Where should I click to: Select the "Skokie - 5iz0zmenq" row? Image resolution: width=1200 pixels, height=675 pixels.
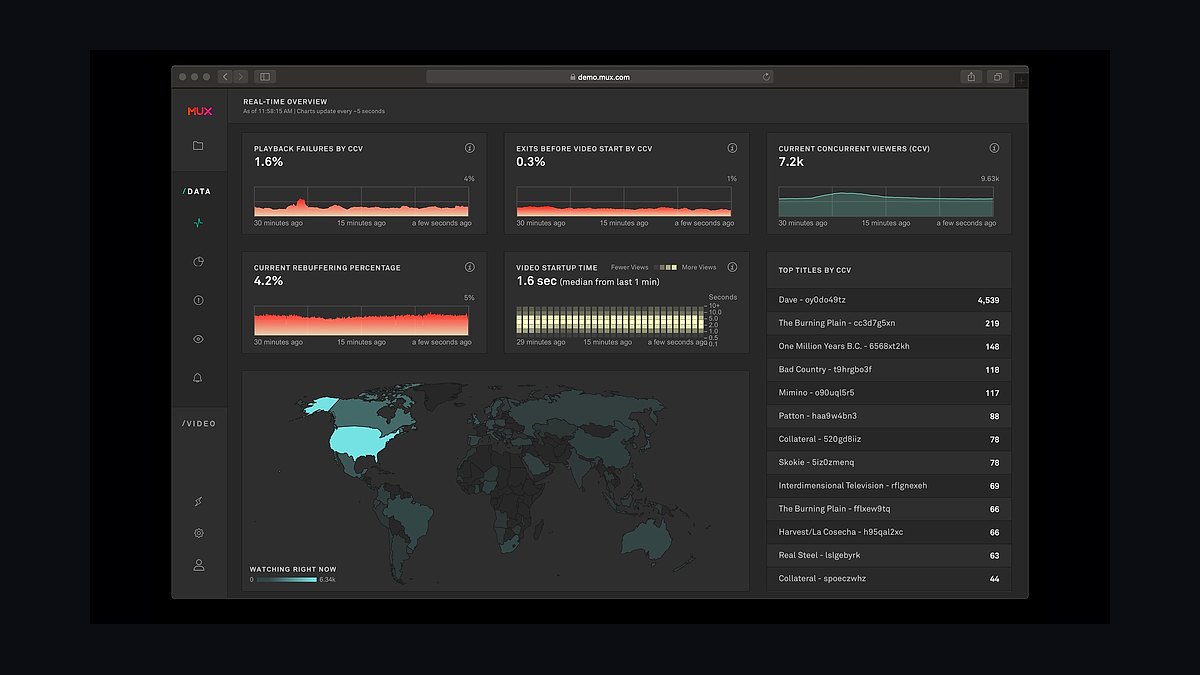(889, 462)
